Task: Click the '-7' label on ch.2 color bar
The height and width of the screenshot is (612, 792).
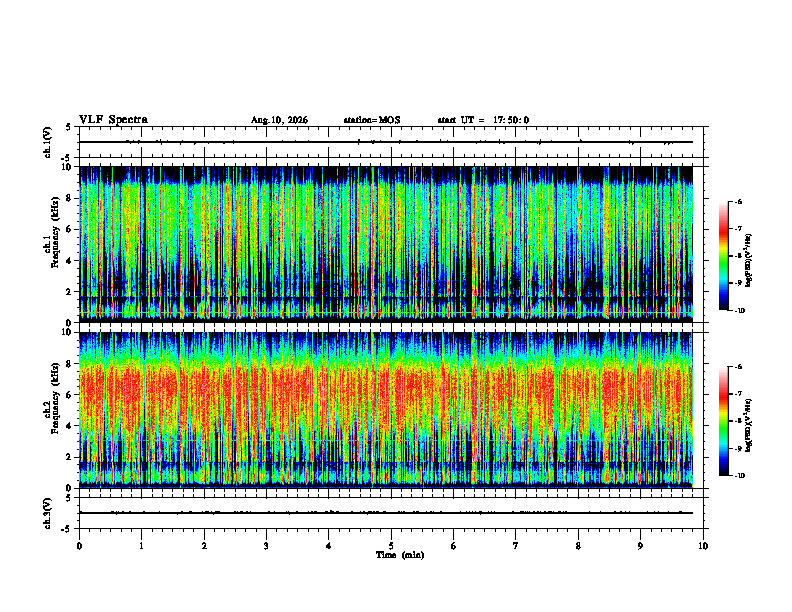Action: [738, 394]
